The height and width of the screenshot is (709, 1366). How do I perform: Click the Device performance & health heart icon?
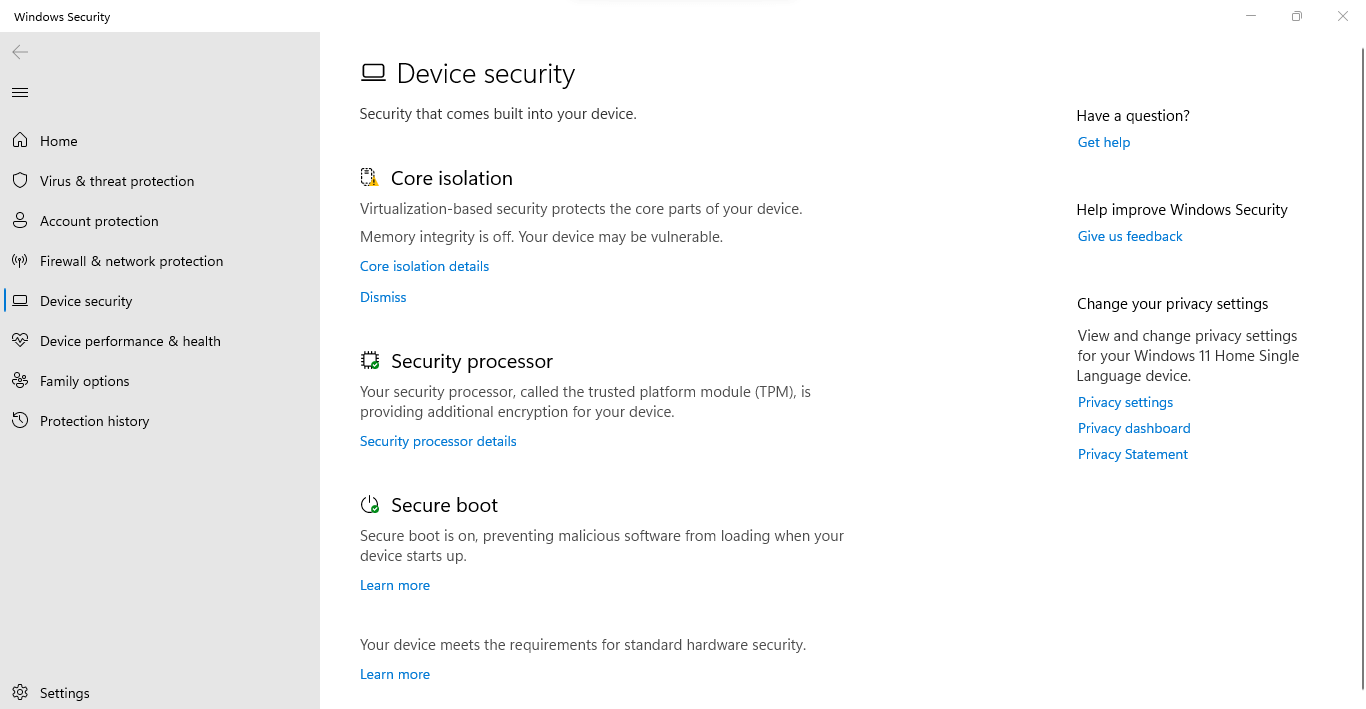(x=20, y=341)
